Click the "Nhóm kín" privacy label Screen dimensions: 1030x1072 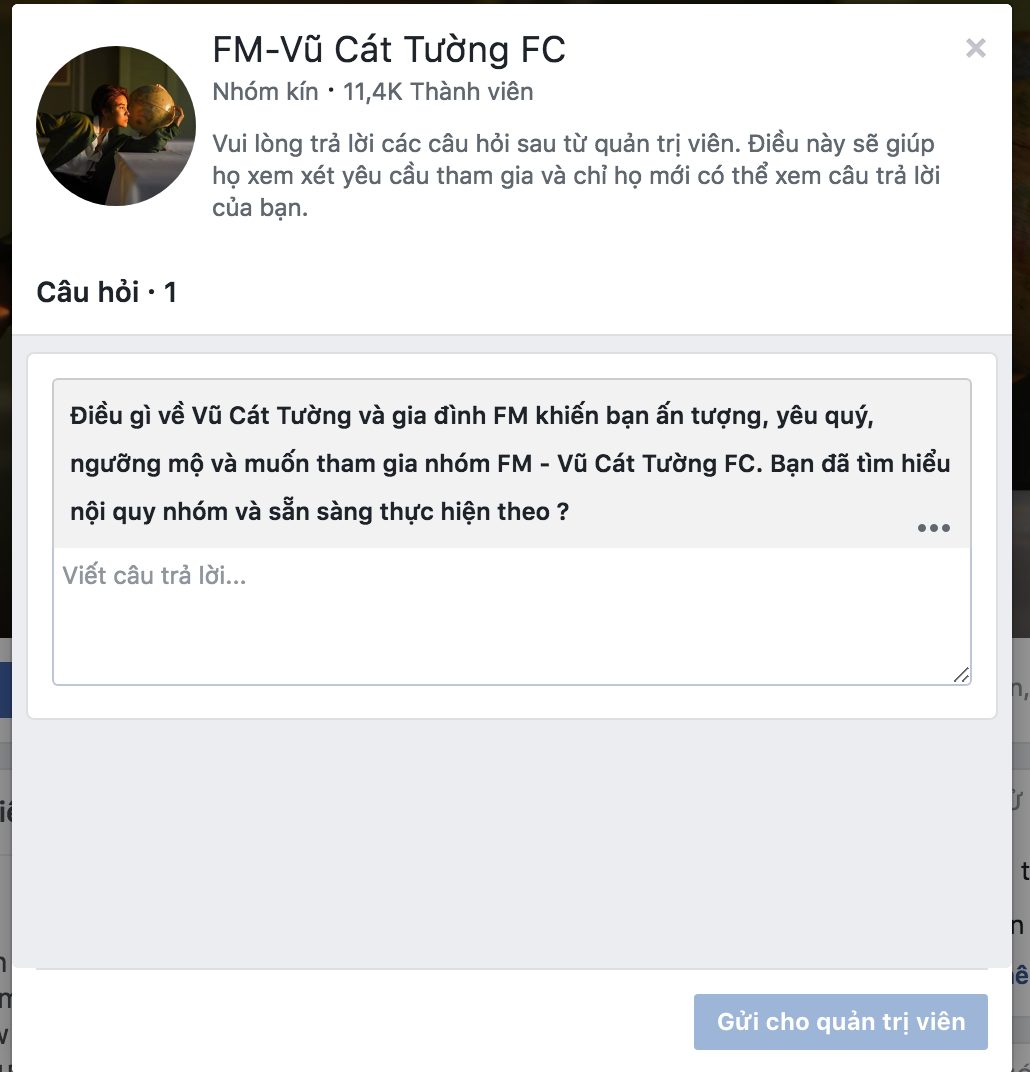[x=265, y=92]
